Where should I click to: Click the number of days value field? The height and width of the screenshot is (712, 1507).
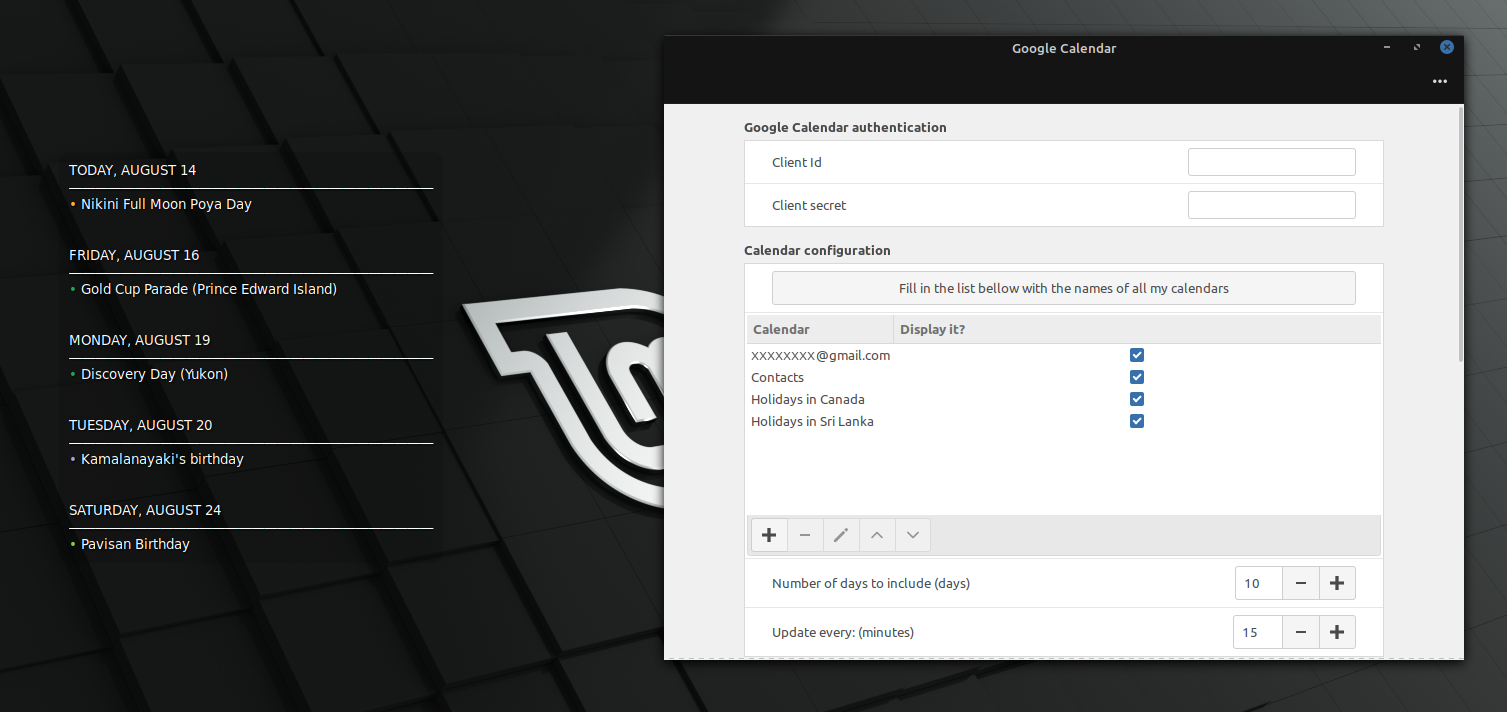coord(1259,583)
